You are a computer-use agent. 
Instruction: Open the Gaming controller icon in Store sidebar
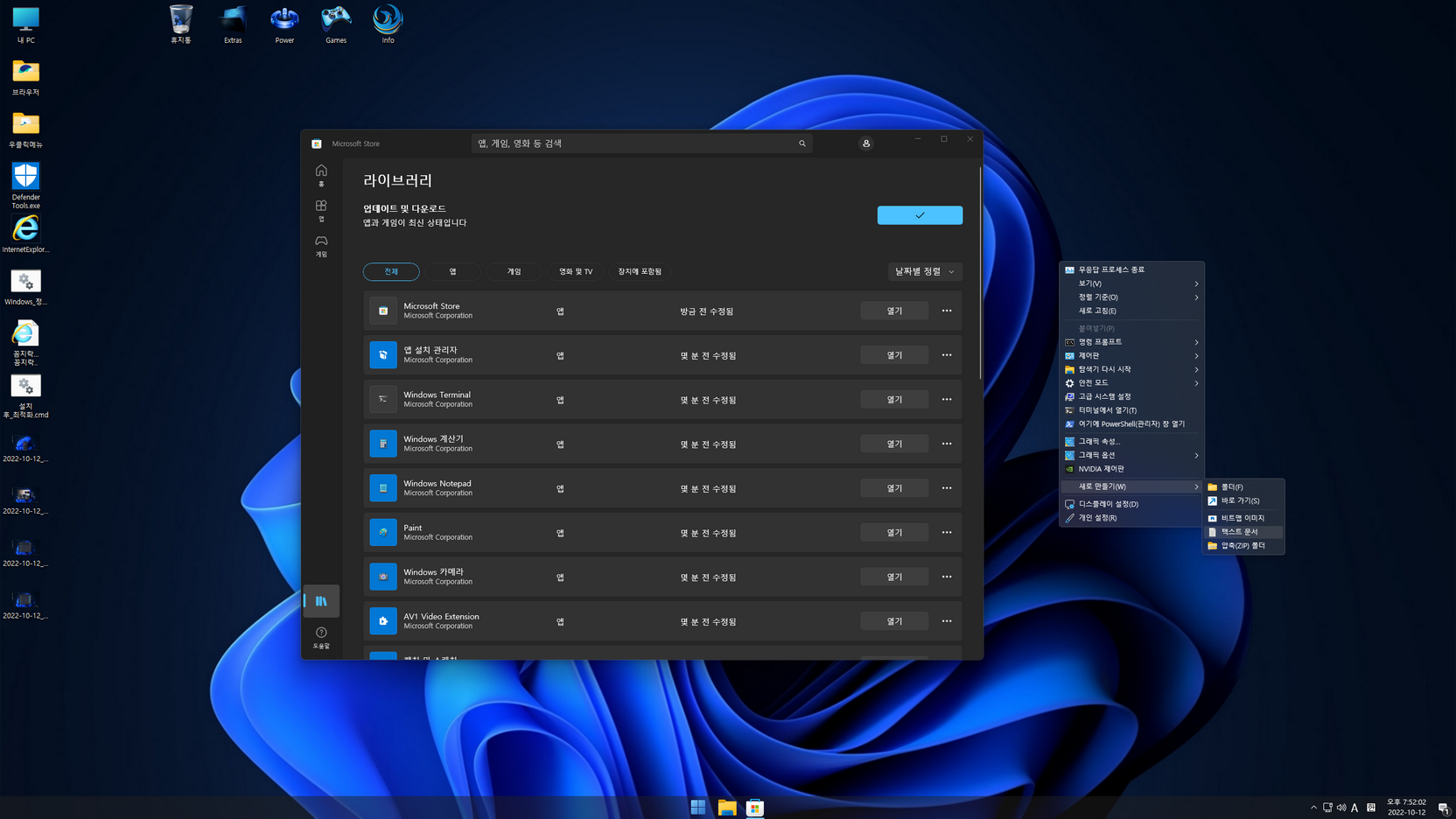(x=321, y=245)
